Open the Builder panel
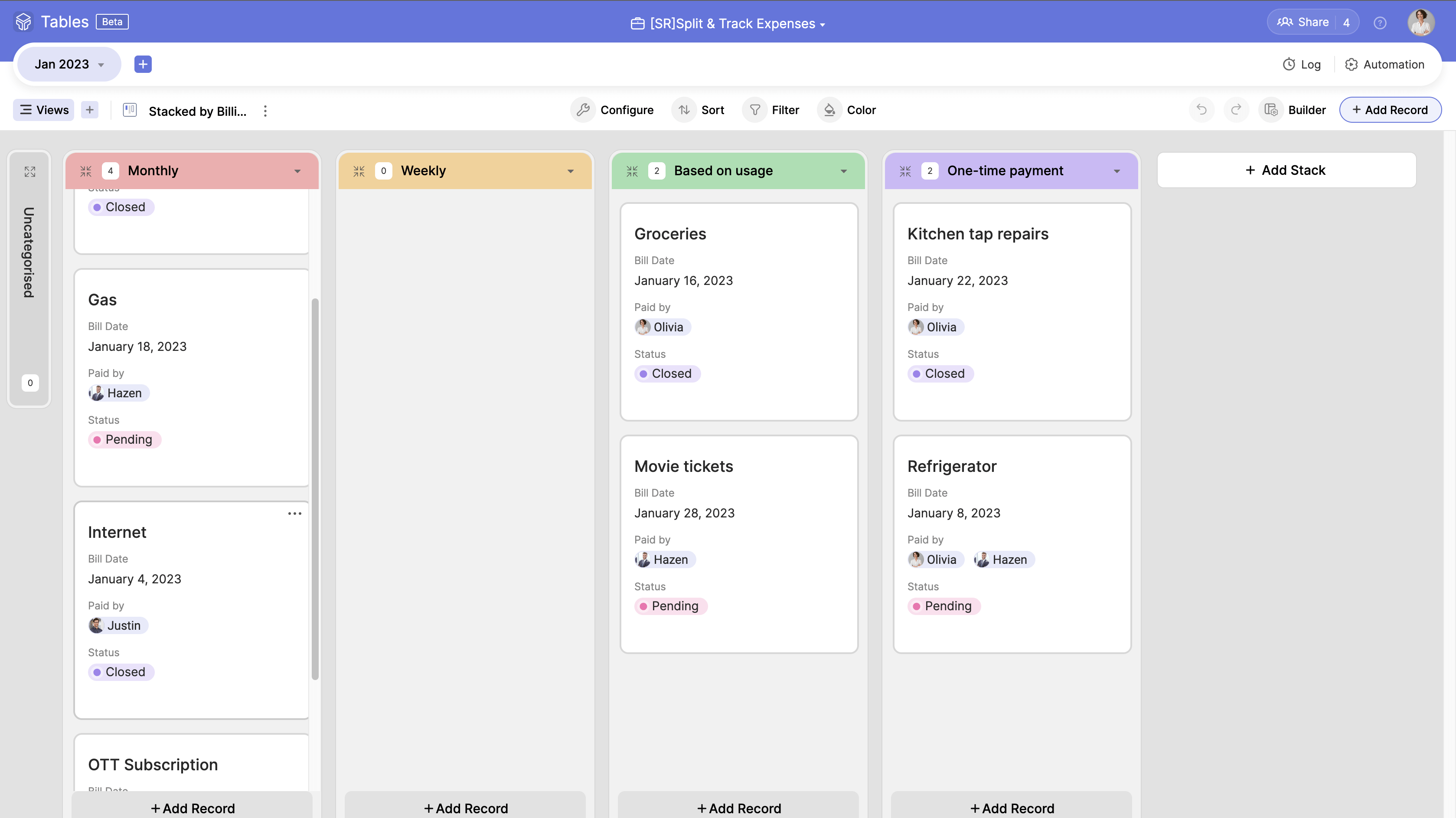Screen dimensions: 1456x818 tap(1295, 110)
